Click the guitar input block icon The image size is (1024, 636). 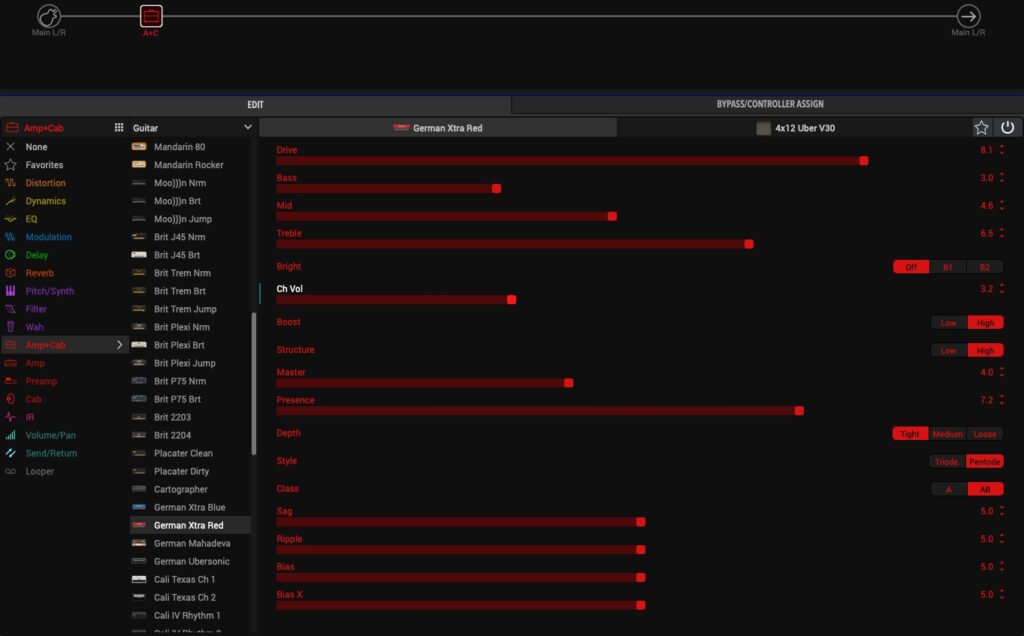pyautogui.click(x=49, y=16)
